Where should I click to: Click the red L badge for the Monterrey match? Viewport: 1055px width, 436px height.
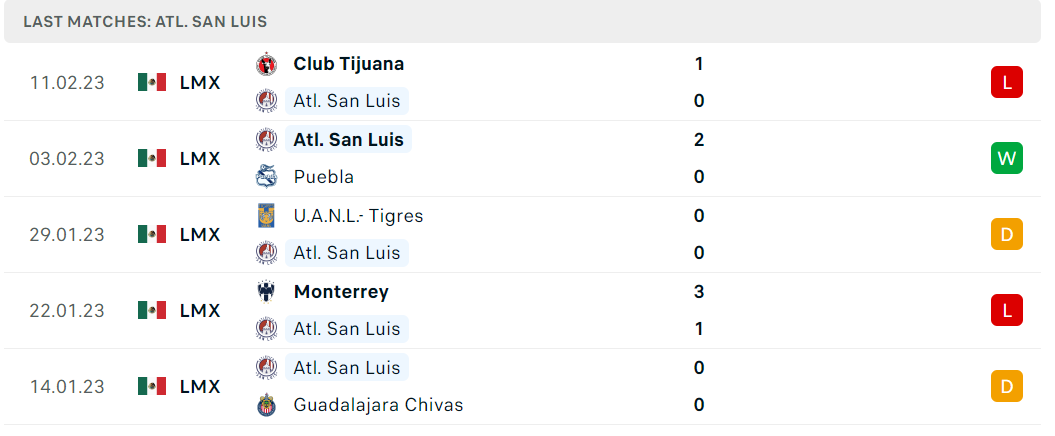point(1007,310)
